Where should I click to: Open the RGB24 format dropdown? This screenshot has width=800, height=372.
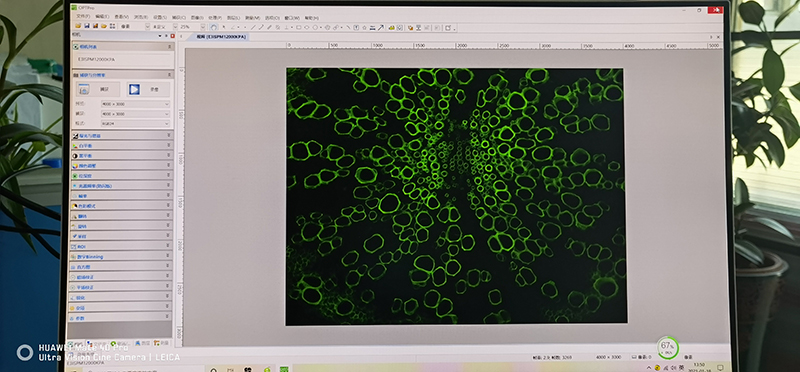point(135,123)
